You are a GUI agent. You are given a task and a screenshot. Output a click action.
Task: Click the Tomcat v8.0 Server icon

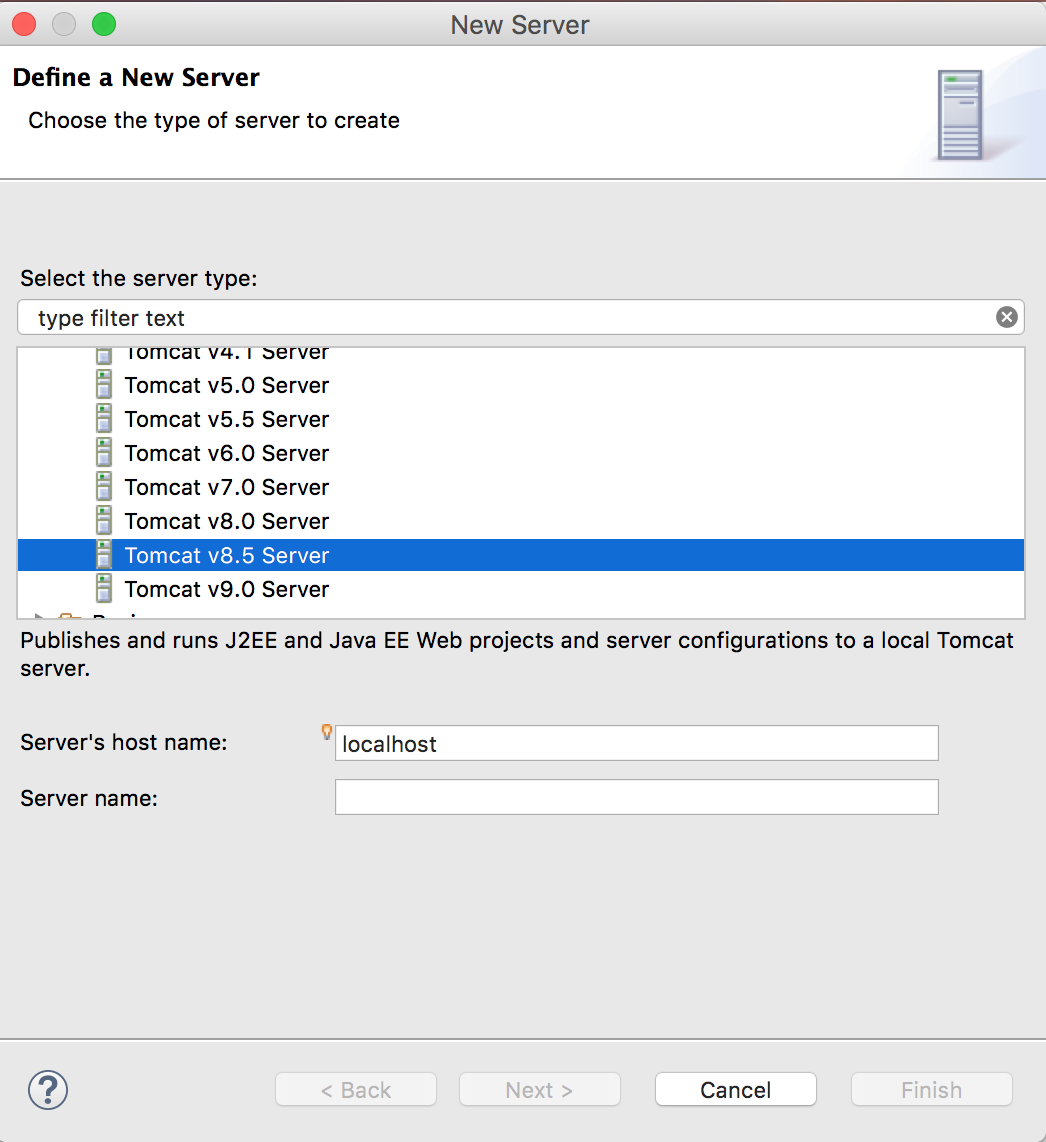click(x=104, y=521)
